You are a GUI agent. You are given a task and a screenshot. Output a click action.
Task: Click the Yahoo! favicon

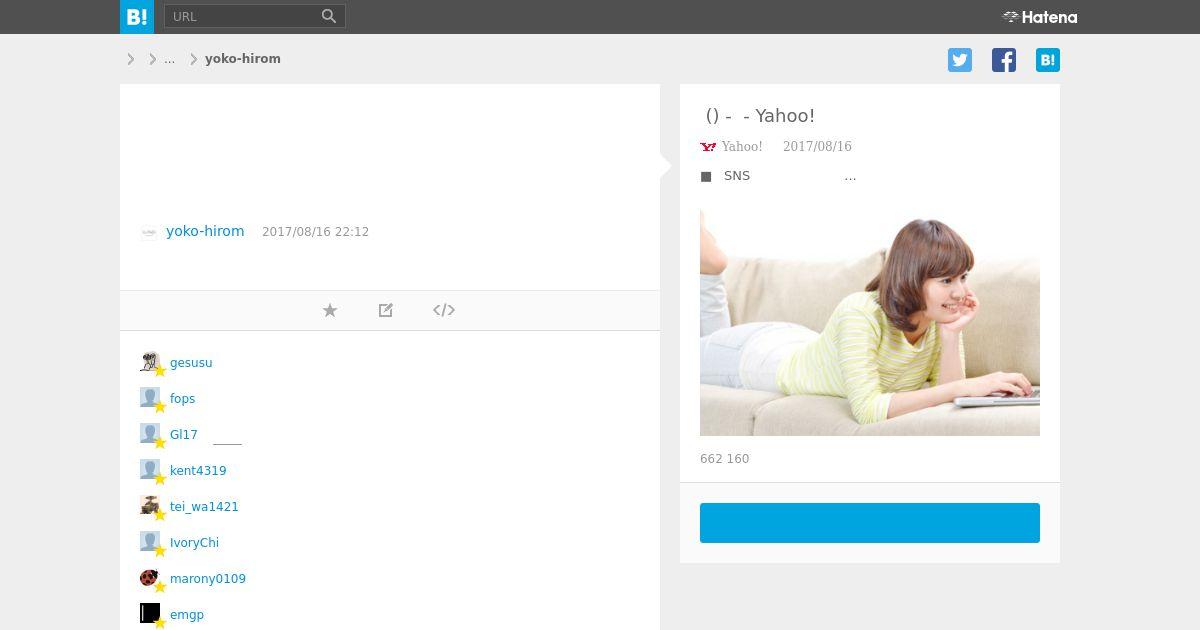[x=708, y=147]
